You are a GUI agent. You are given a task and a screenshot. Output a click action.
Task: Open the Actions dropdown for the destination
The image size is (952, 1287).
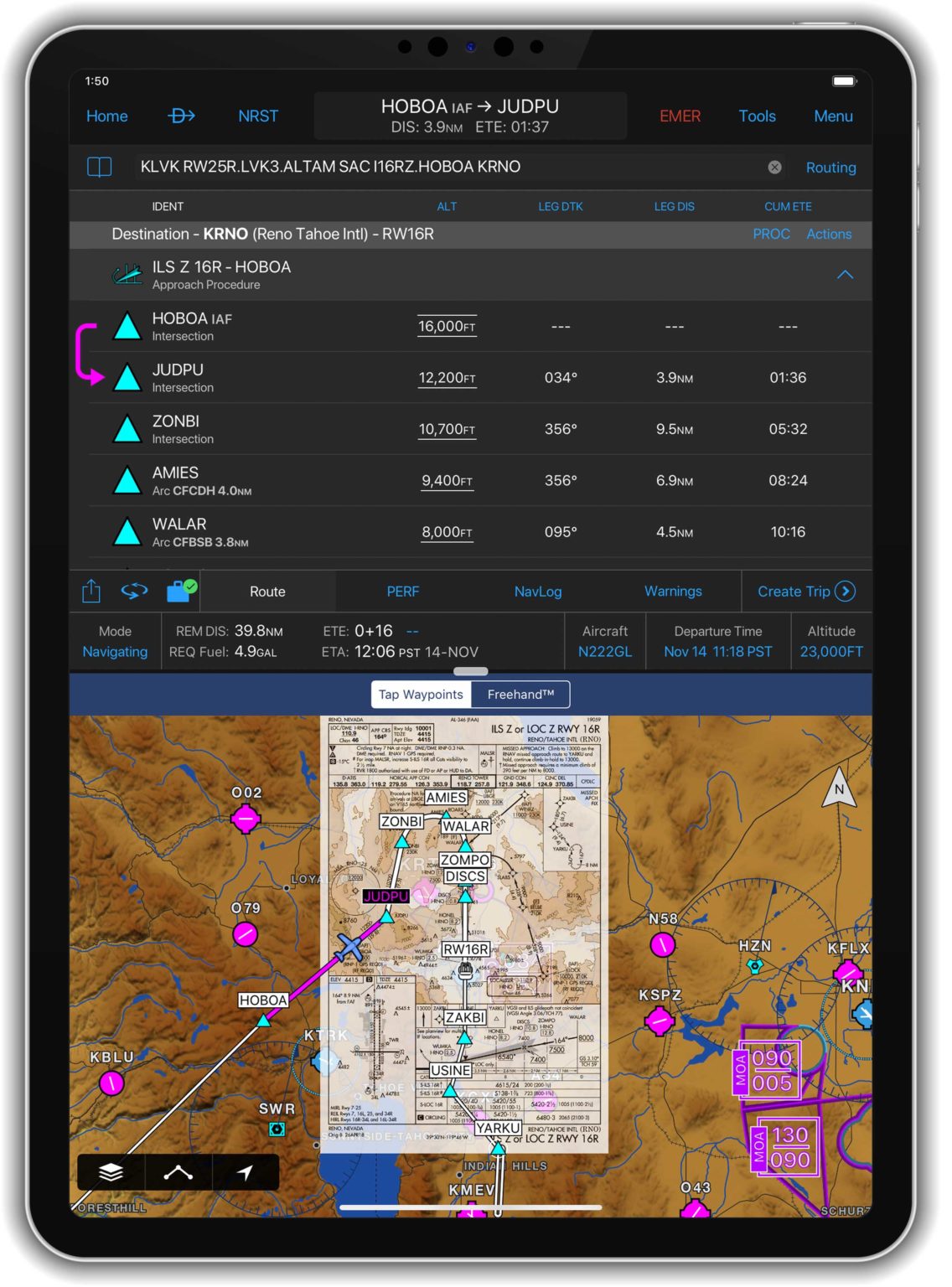829,234
